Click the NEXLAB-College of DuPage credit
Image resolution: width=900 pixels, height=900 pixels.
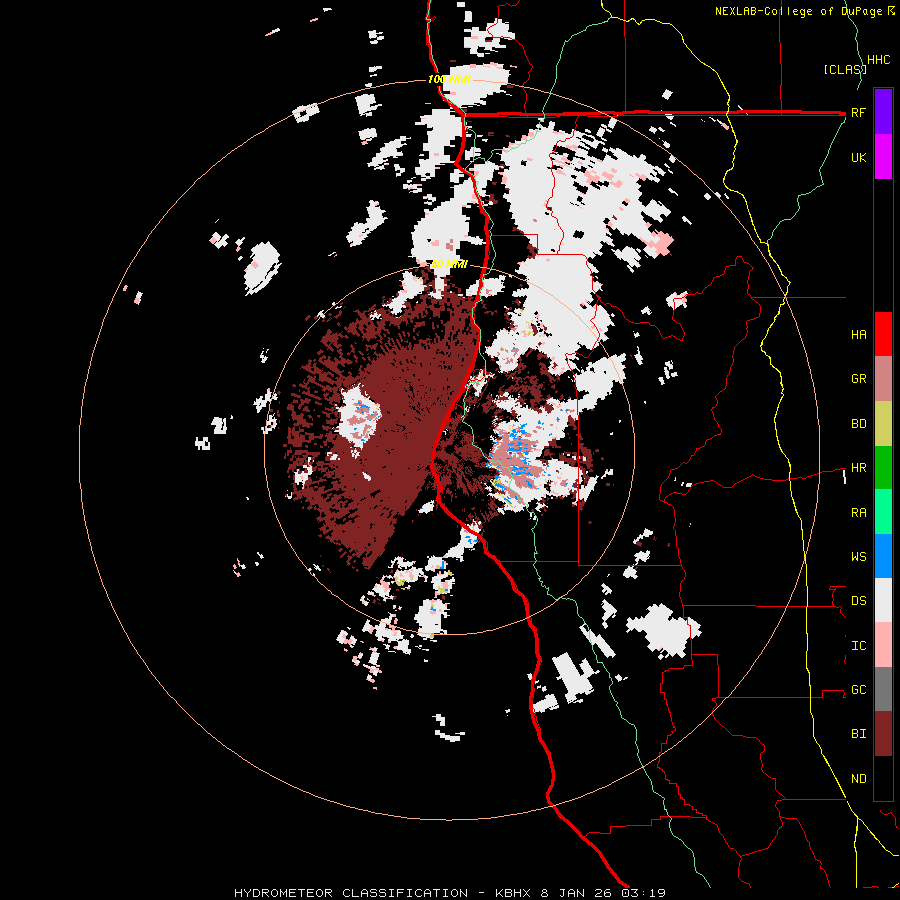pyautogui.click(x=798, y=11)
